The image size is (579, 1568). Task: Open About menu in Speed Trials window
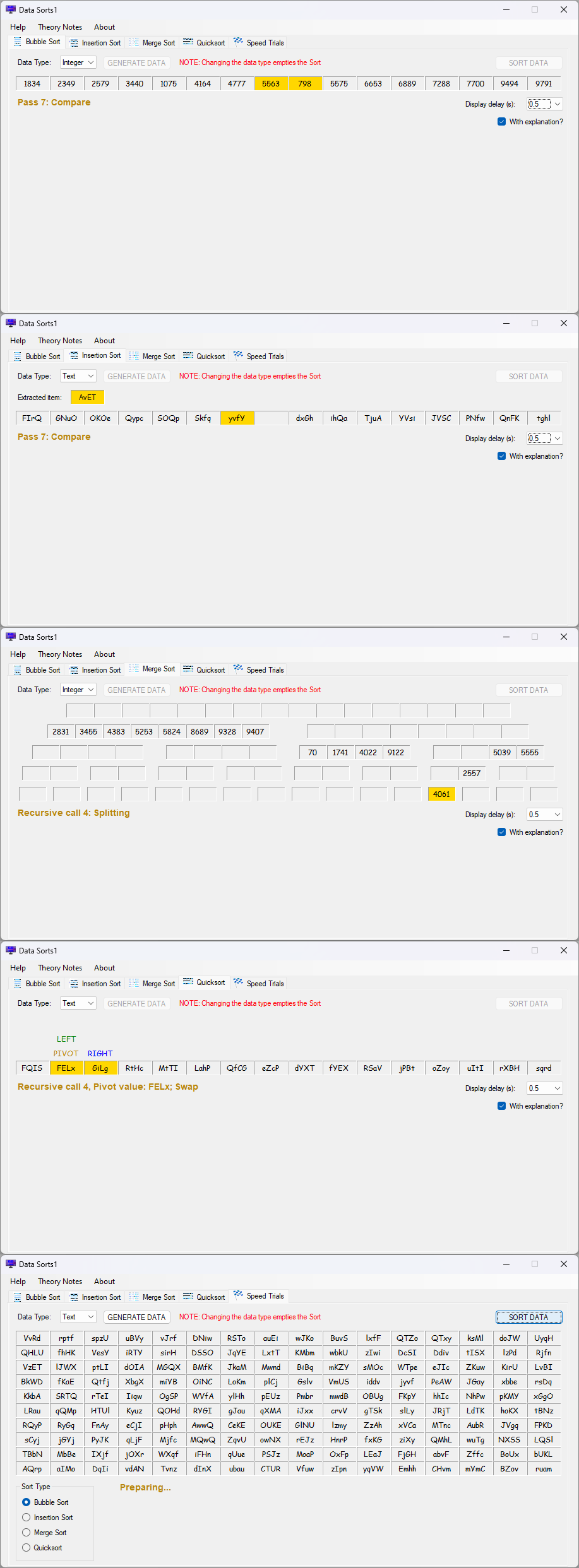[x=104, y=1282]
